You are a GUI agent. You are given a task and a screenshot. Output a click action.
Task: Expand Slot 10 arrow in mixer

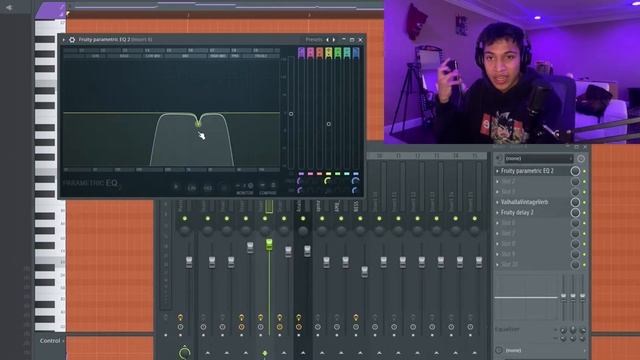point(497,264)
